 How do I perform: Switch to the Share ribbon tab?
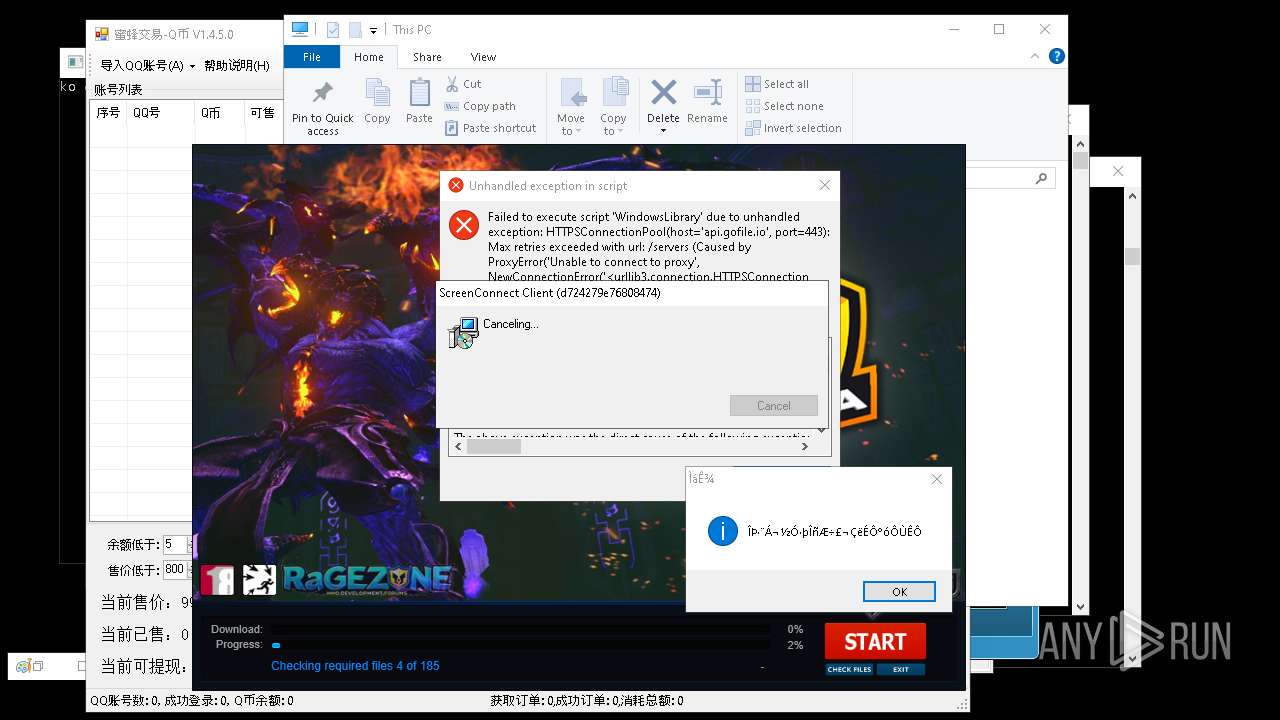coord(427,57)
